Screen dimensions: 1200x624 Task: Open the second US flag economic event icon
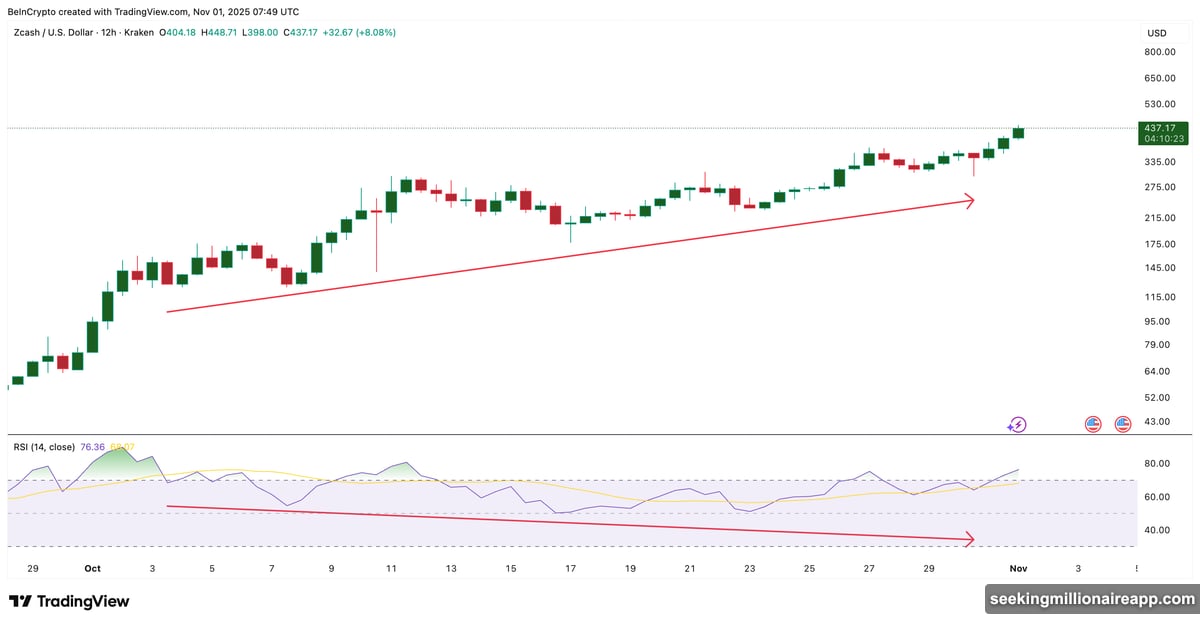[1120, 424]
